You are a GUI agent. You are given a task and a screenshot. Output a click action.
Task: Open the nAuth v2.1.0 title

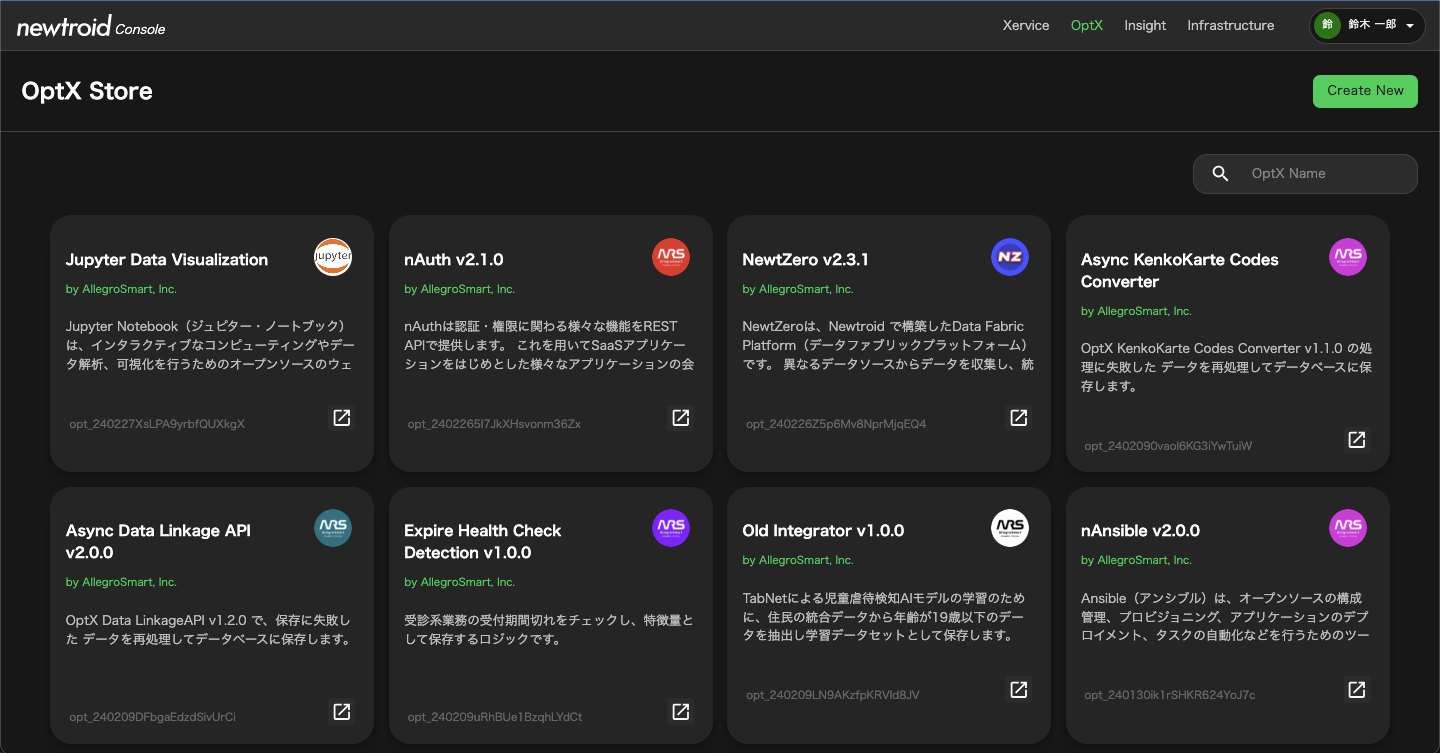(x=454, y=259)
